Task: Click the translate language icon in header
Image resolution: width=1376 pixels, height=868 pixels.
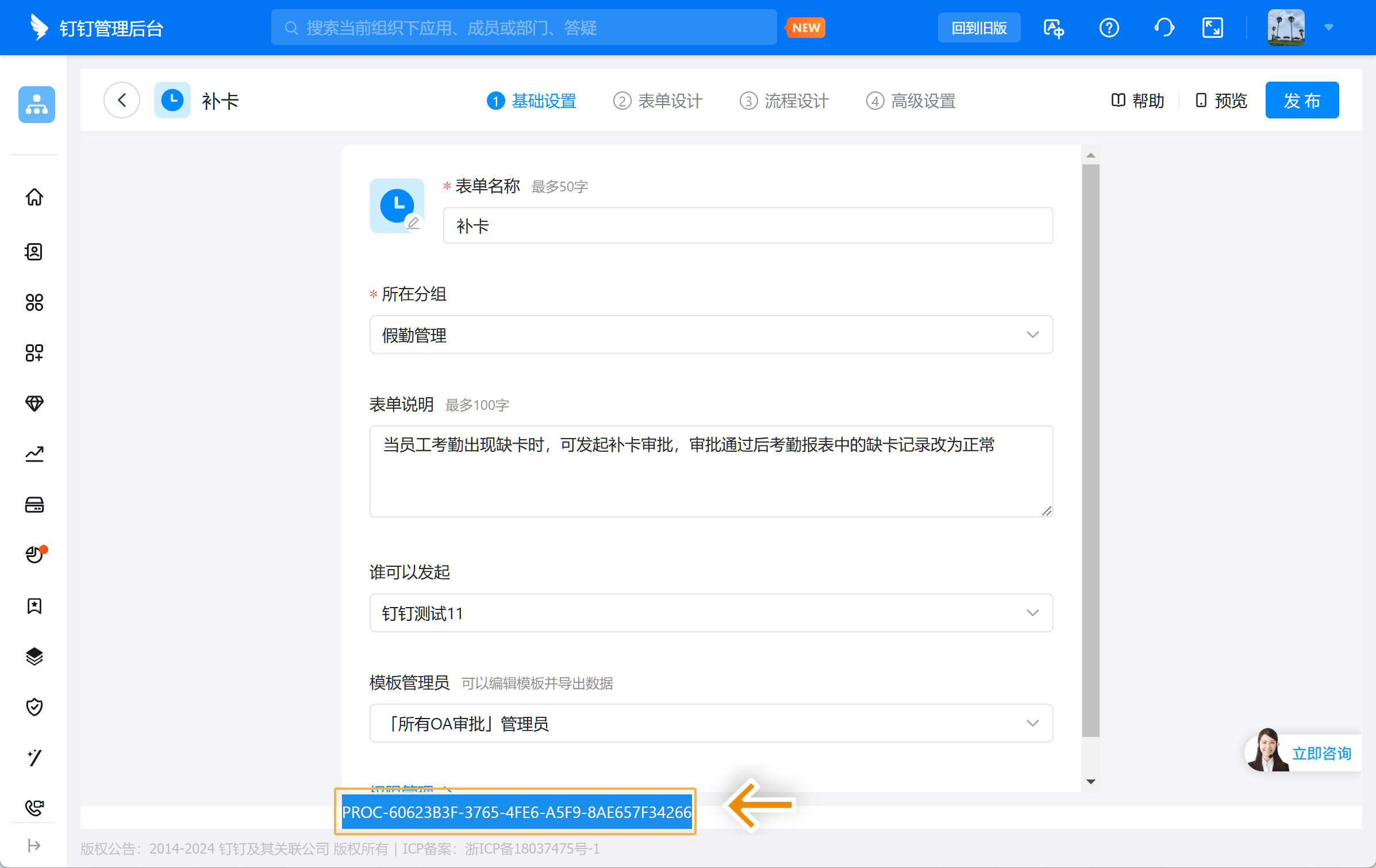Action: (x=1054, y=28)
